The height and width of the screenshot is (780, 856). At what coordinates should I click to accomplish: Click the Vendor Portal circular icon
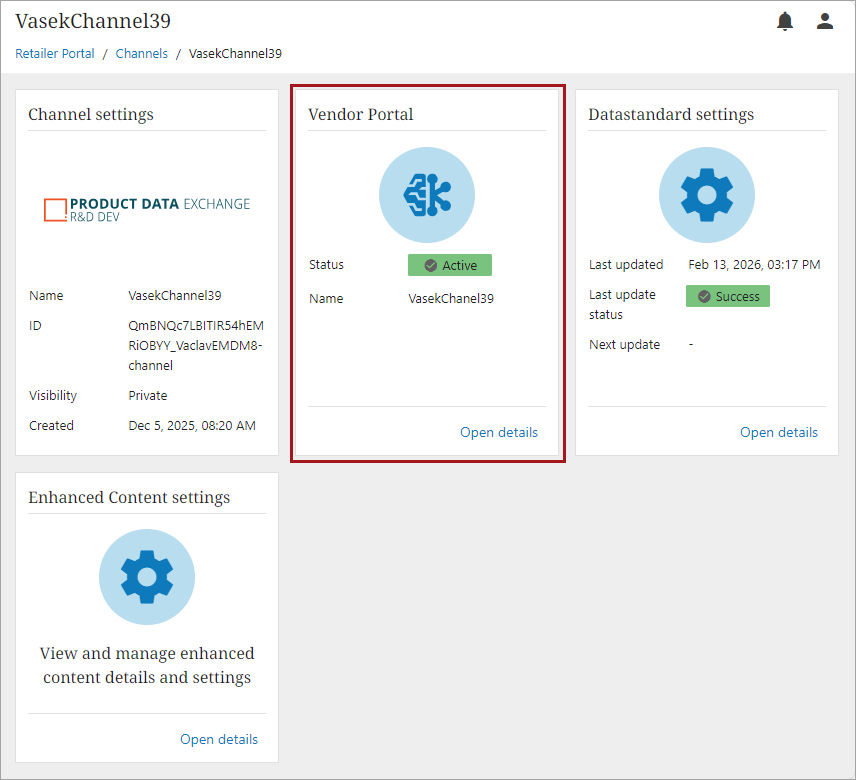(x=427, y=195)
